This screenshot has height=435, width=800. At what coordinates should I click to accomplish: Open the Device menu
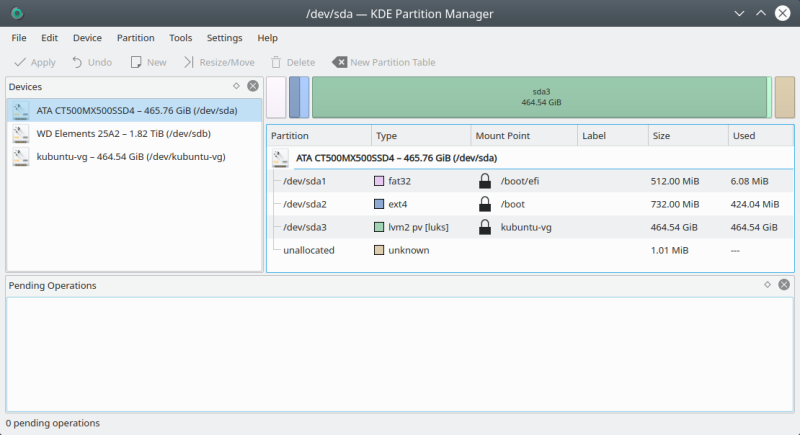click(x=87, y=38)
